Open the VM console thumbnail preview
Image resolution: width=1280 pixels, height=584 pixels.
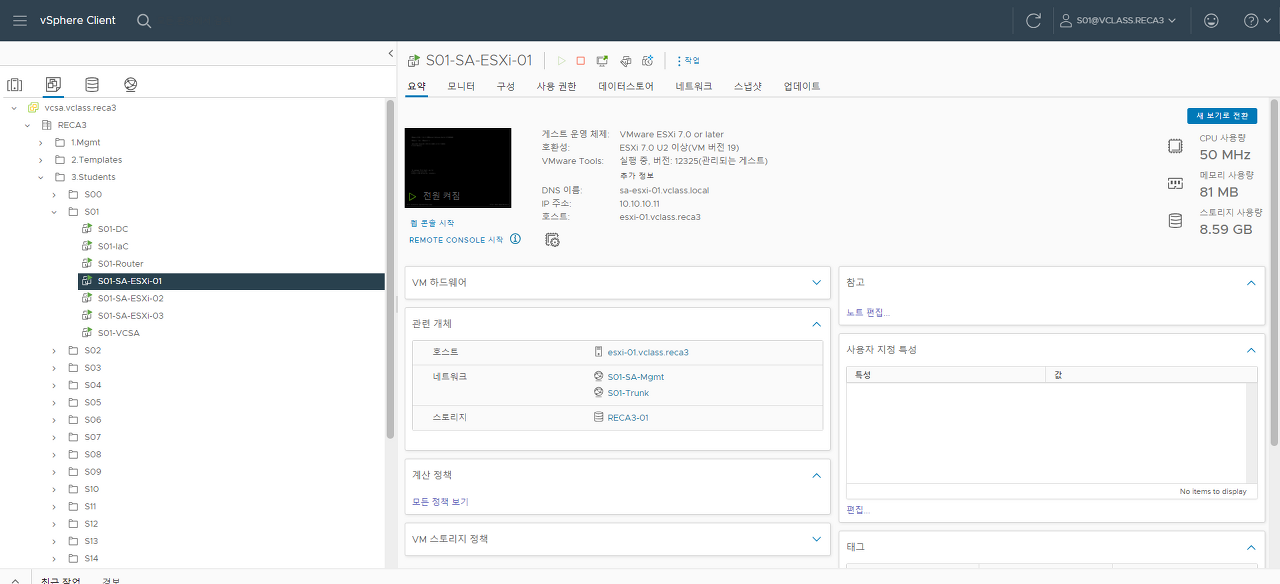(458, 168)
